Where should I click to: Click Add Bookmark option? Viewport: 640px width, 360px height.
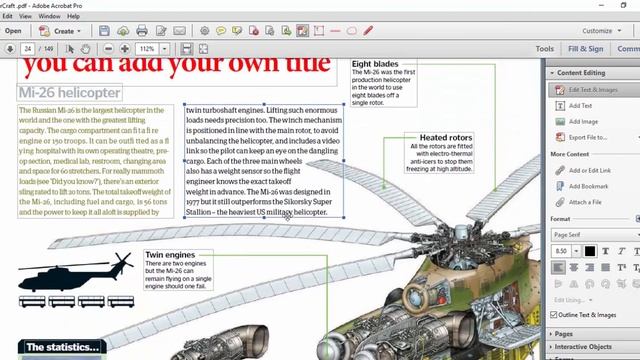(x=582, y=186)
